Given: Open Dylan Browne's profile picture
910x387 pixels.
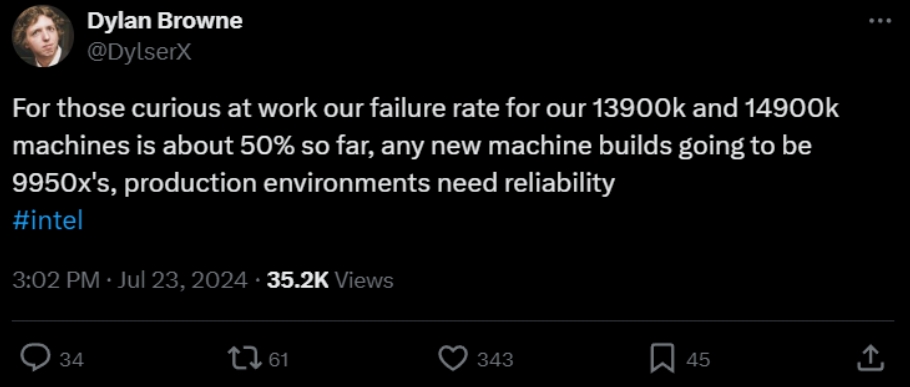Looking at the screenshot, I should click(42, 37).
